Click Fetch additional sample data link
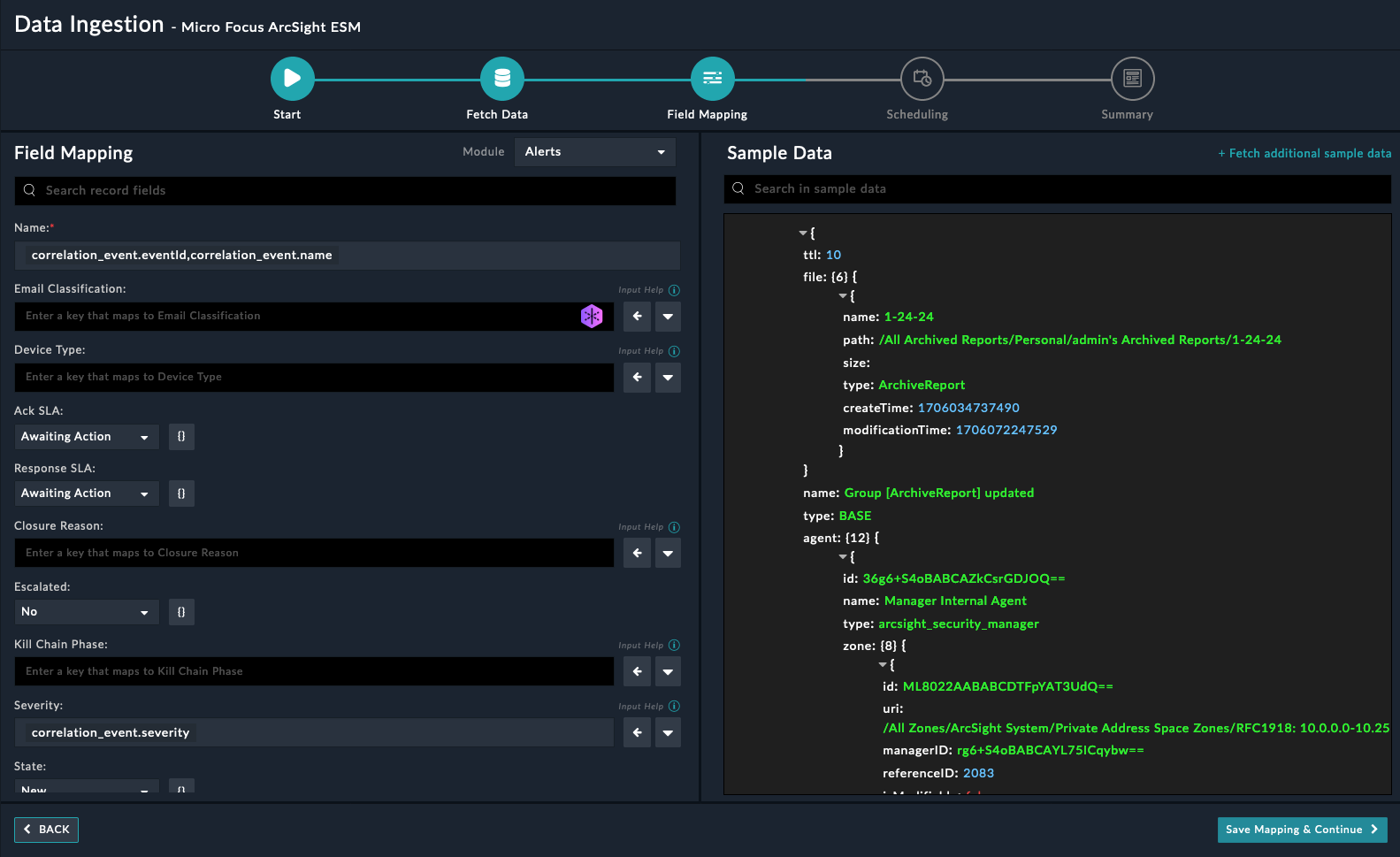Screen dimensions: 1400x857 1304,153
